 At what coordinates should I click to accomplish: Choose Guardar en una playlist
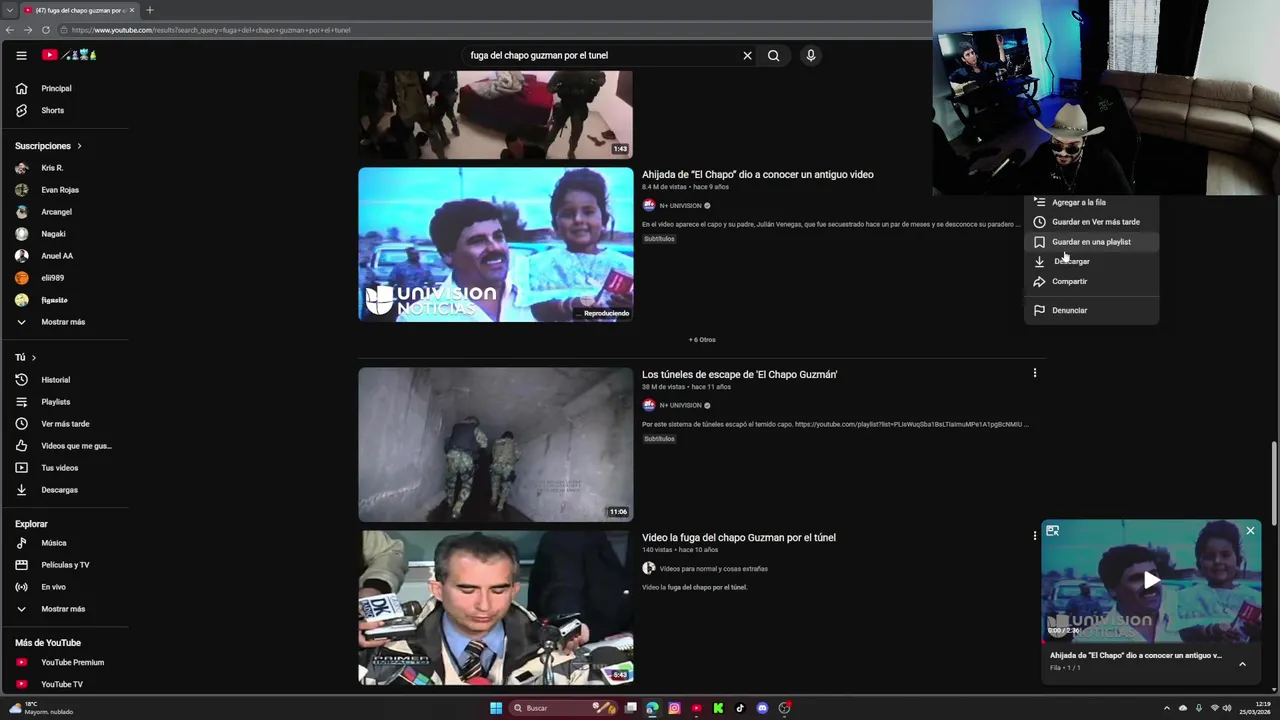(1091, 242)
